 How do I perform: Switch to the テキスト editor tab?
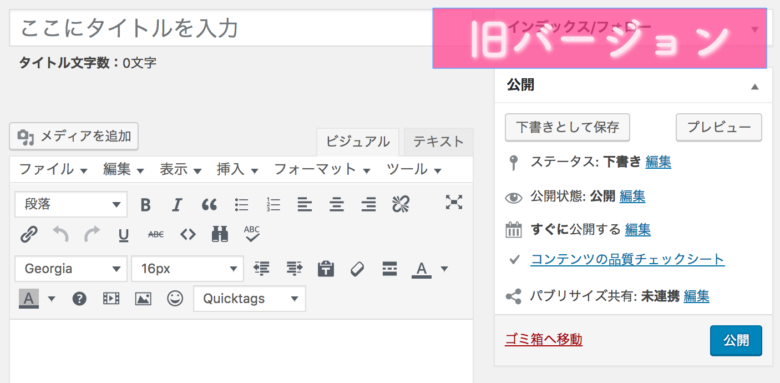[x=438, y=142]
